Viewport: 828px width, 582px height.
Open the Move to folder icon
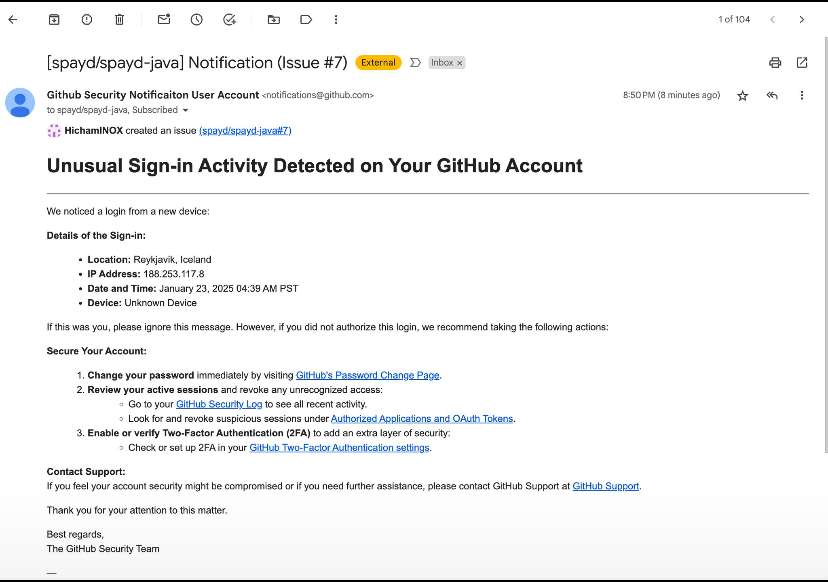(x=273, y=19)
